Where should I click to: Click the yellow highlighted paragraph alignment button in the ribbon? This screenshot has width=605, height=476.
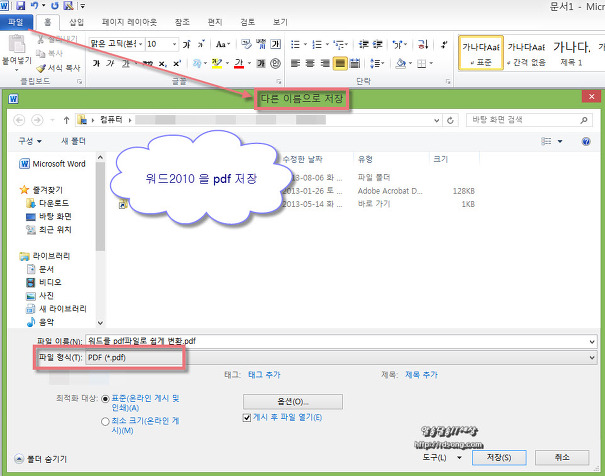[340, 63]
